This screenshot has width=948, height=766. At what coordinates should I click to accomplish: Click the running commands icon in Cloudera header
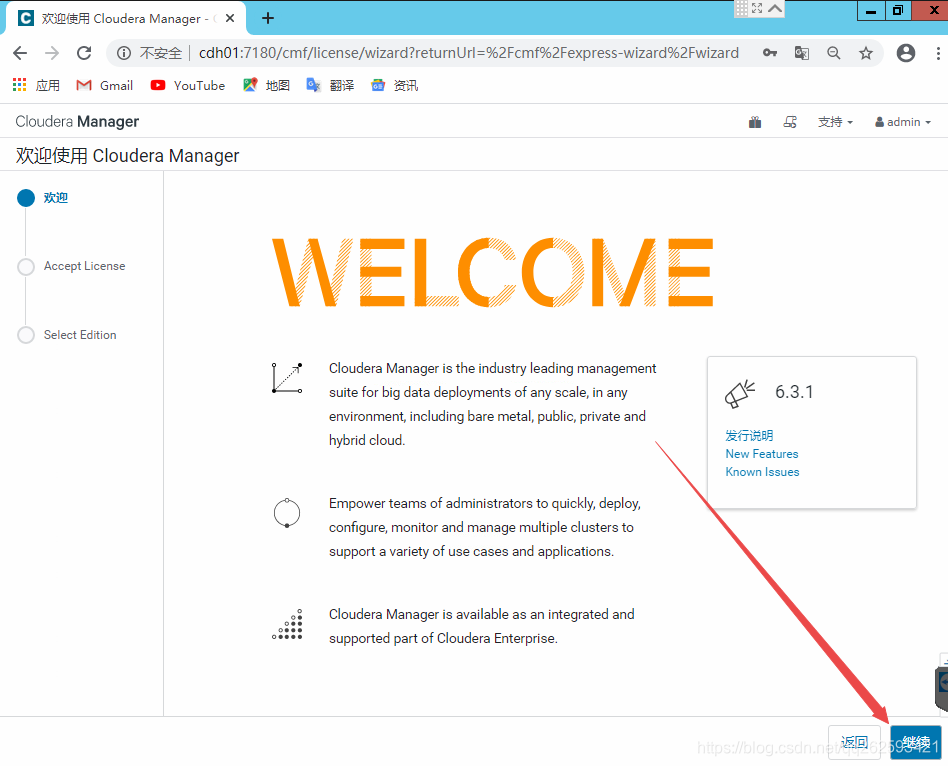point(790,122)
